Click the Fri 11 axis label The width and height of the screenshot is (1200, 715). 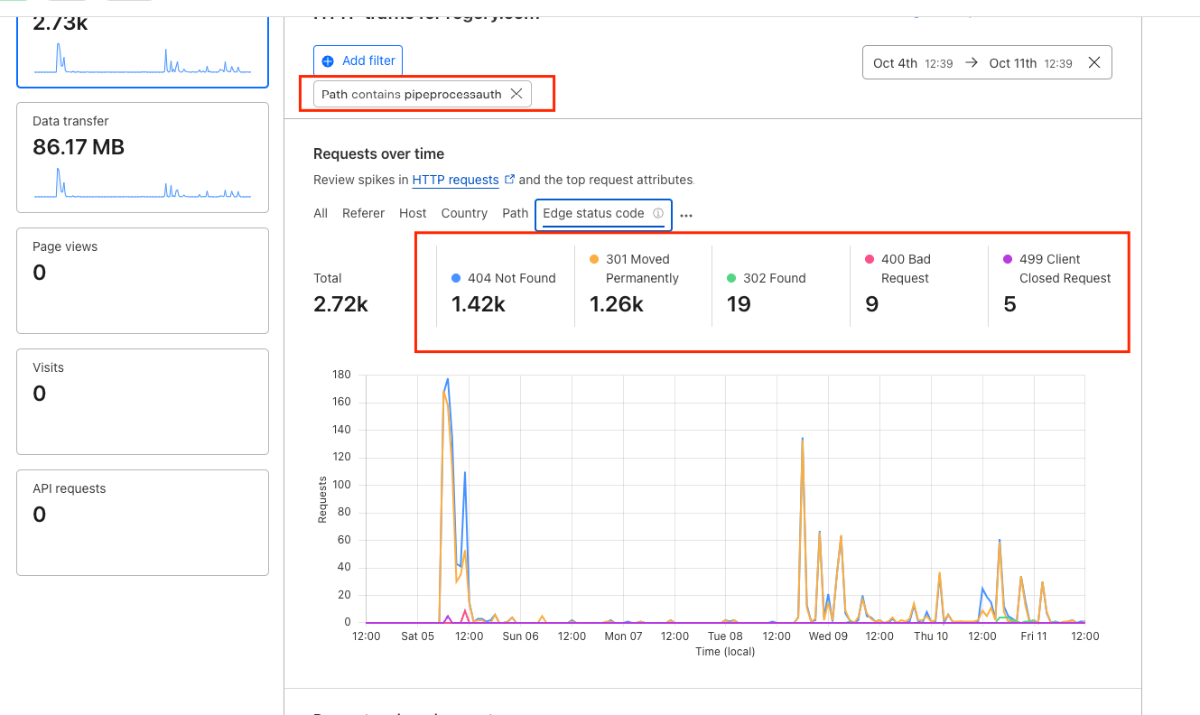point(1034,636)
